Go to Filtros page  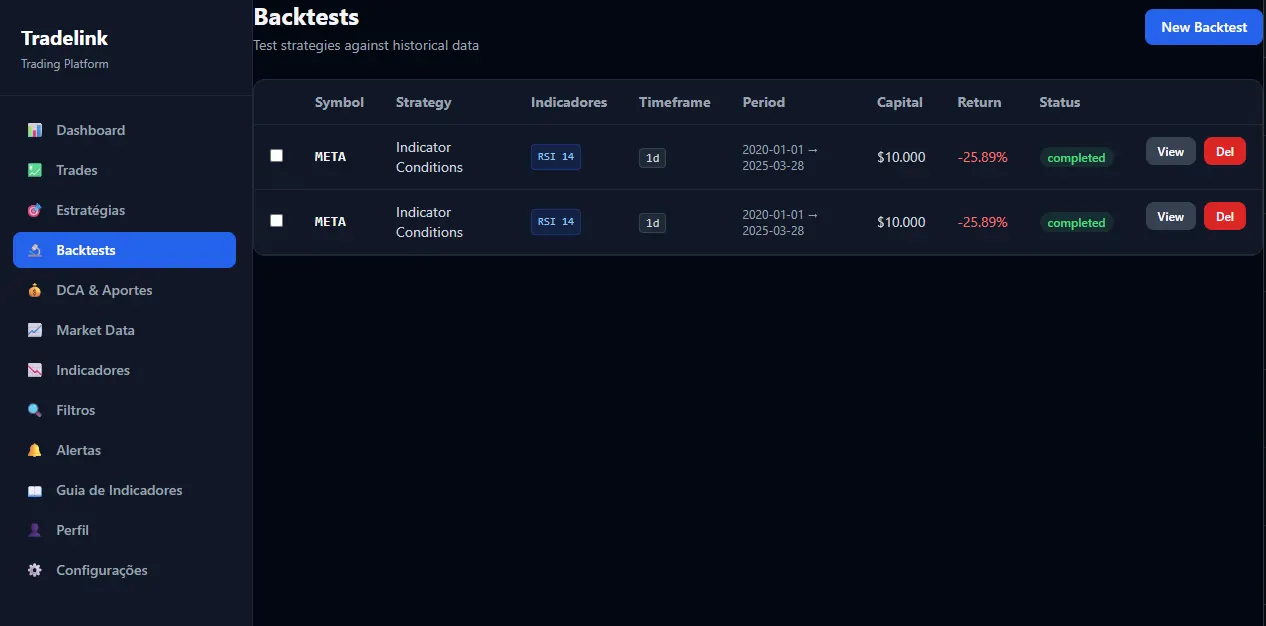[x=124, y=410]
